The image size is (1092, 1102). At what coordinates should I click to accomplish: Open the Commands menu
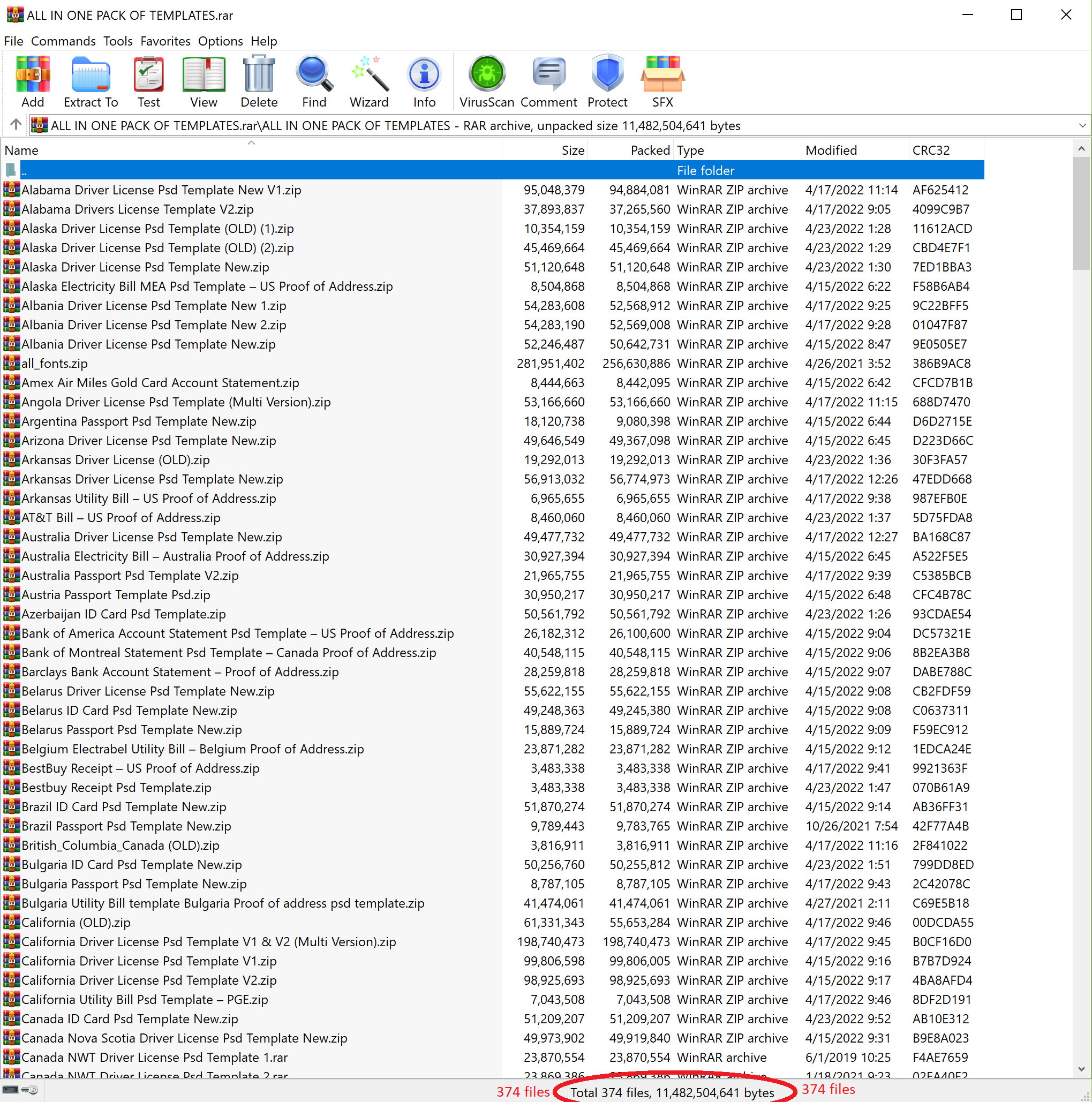(63, 41)
